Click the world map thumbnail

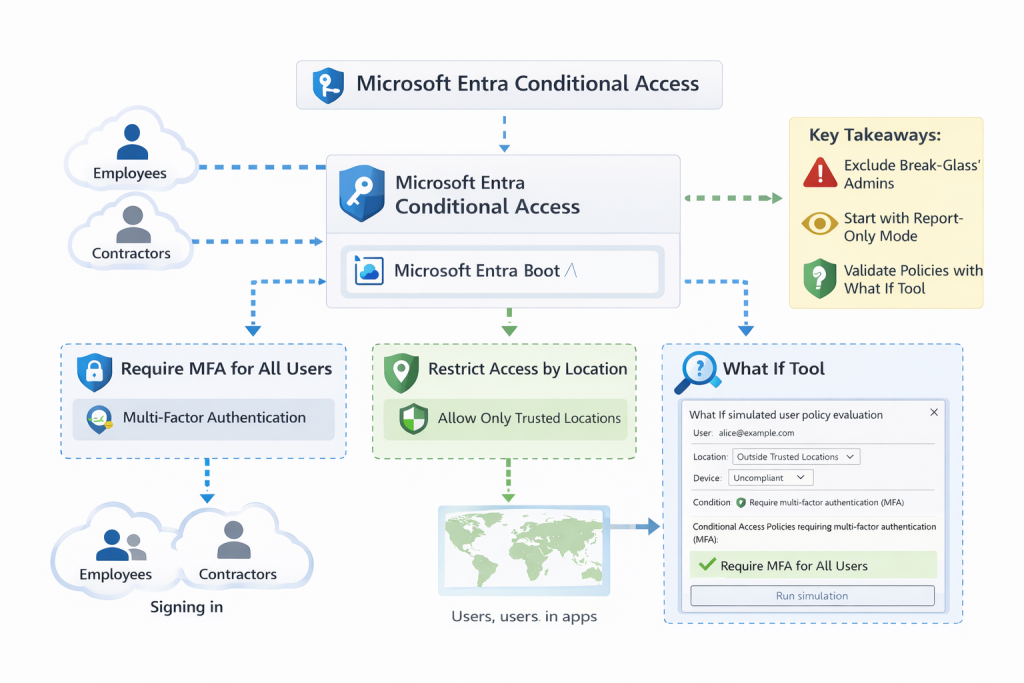pos(524,550)
